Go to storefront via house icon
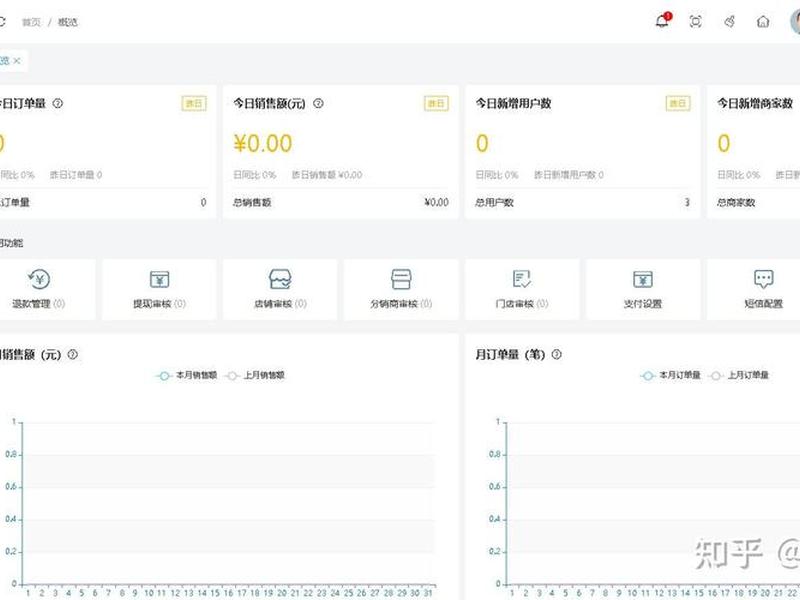The image size is (800, 600). pyautogui.click(x=763, y=21)
